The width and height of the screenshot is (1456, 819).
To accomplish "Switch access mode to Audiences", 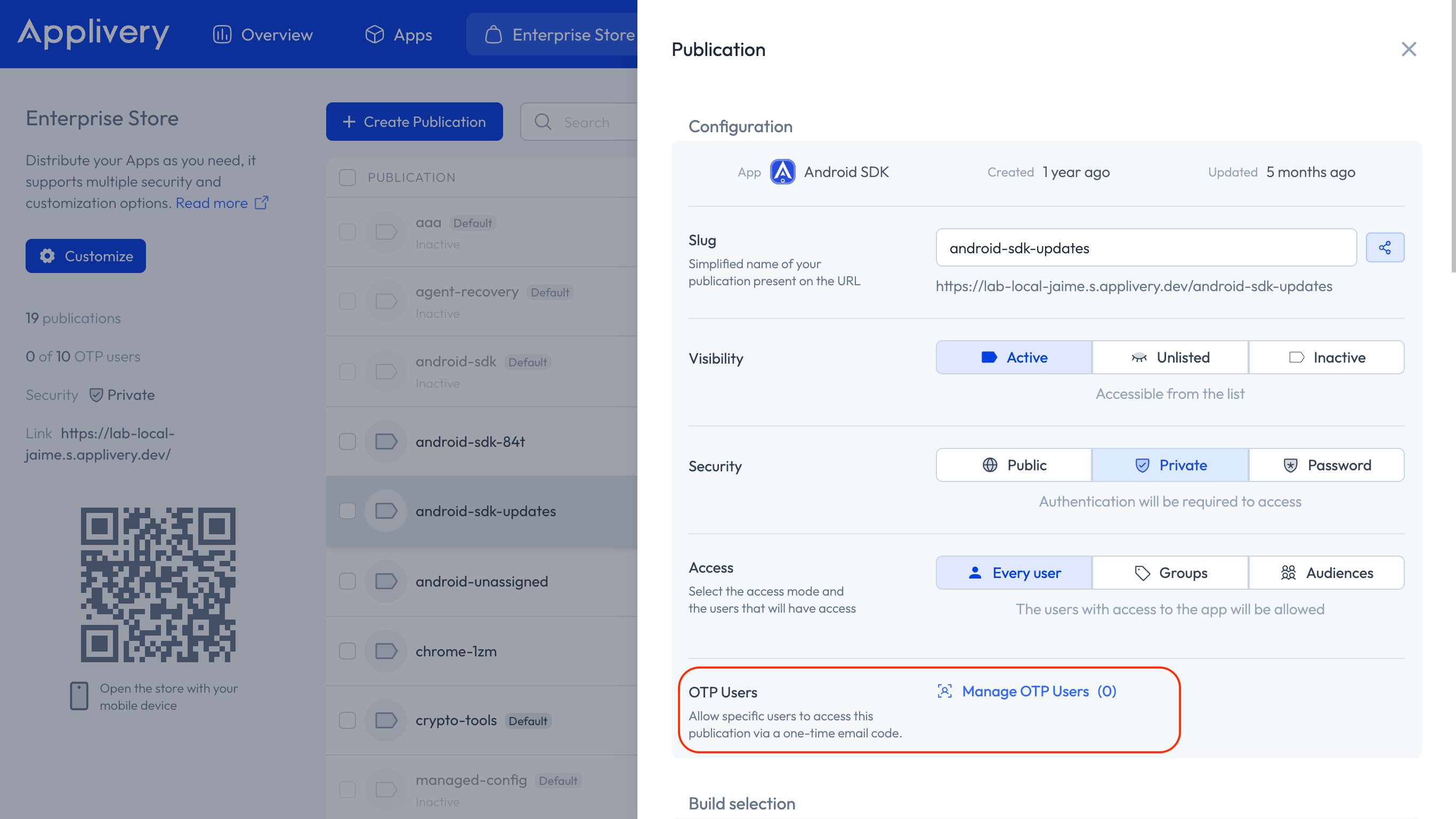I will click(x=1326, y=573).
